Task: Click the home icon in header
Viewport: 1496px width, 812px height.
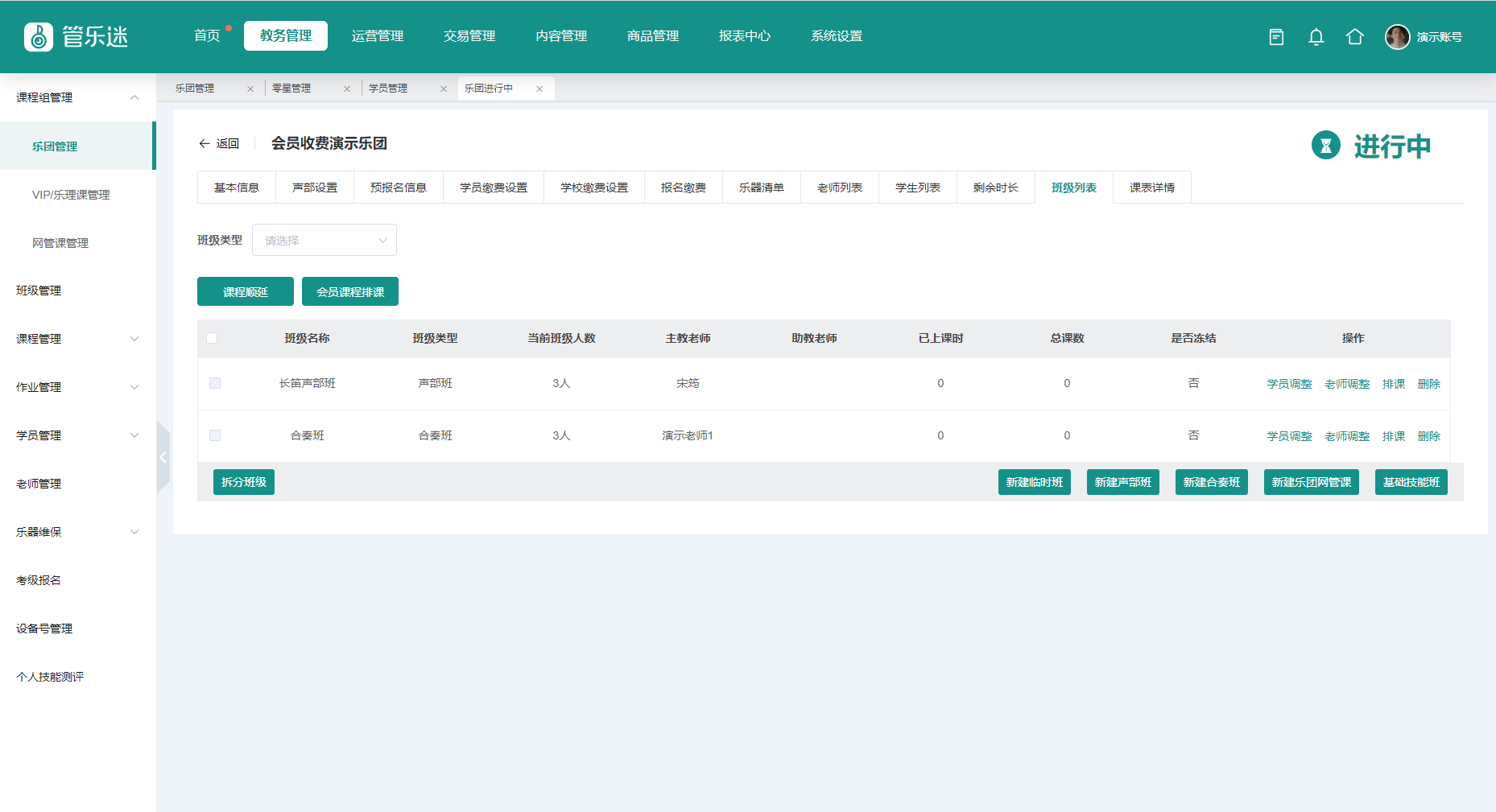Action: coord(1354,37)
